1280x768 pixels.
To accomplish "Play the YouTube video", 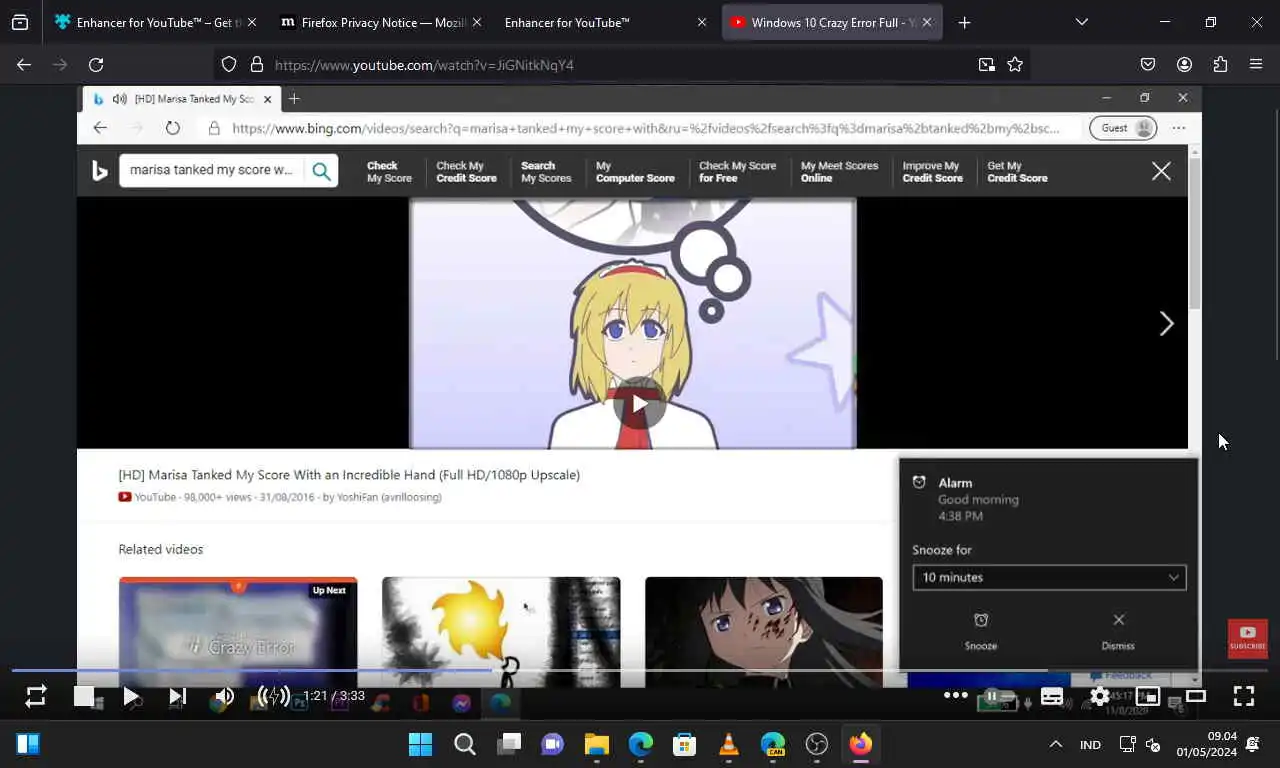I will tap(131, 696).
